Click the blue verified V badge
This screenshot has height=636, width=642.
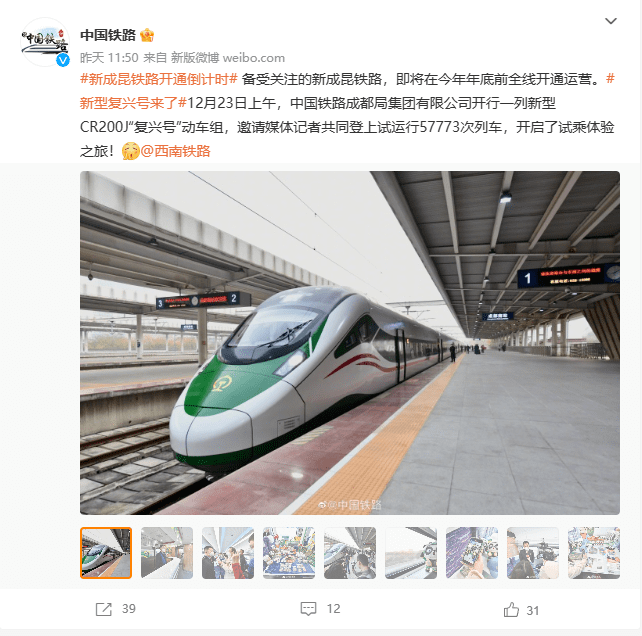[63, 60]
